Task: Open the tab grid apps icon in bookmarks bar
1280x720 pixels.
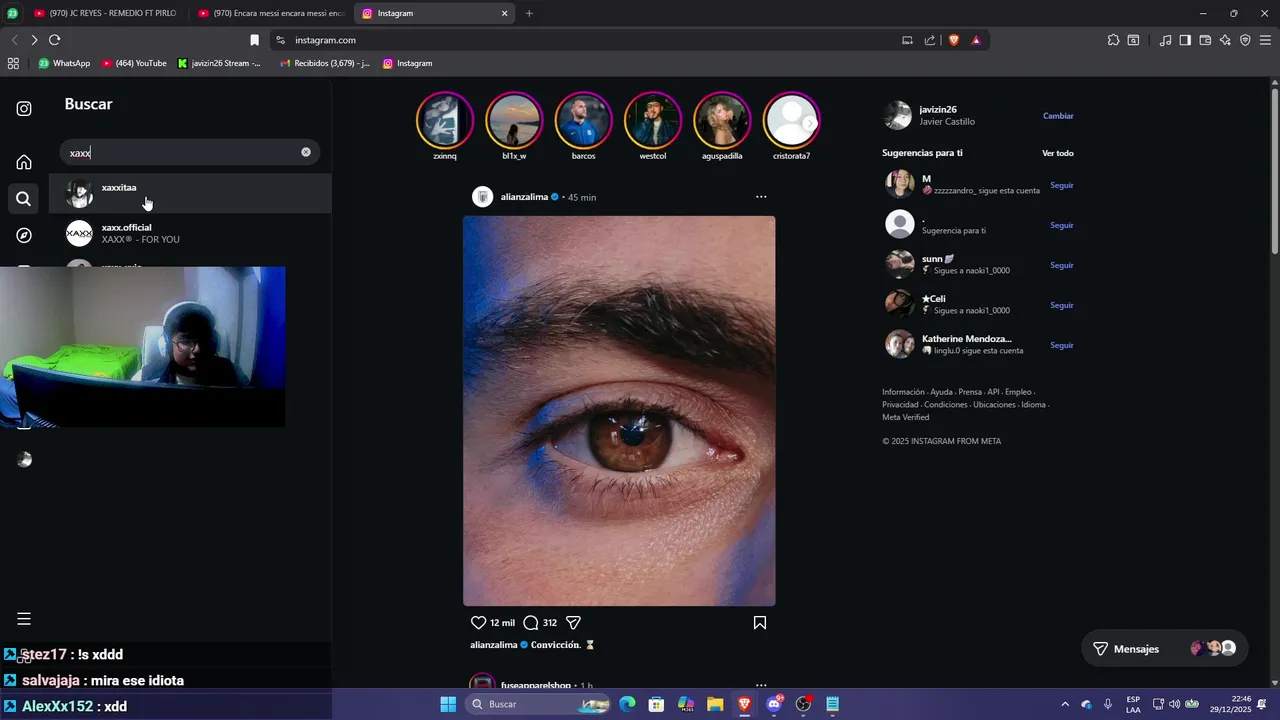Action: coord(13,63)
